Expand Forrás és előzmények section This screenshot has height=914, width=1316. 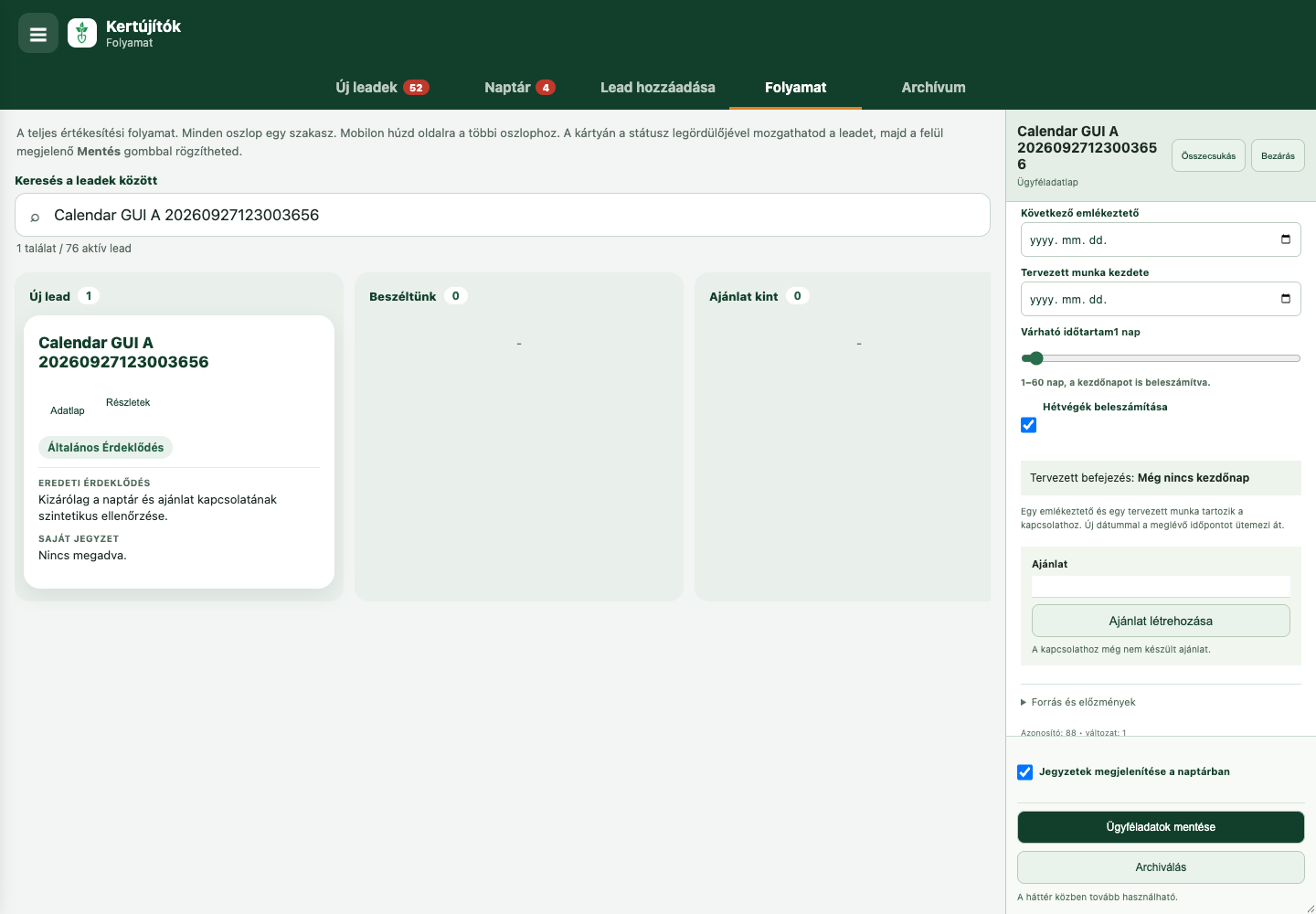click(x=1078, y=702)
